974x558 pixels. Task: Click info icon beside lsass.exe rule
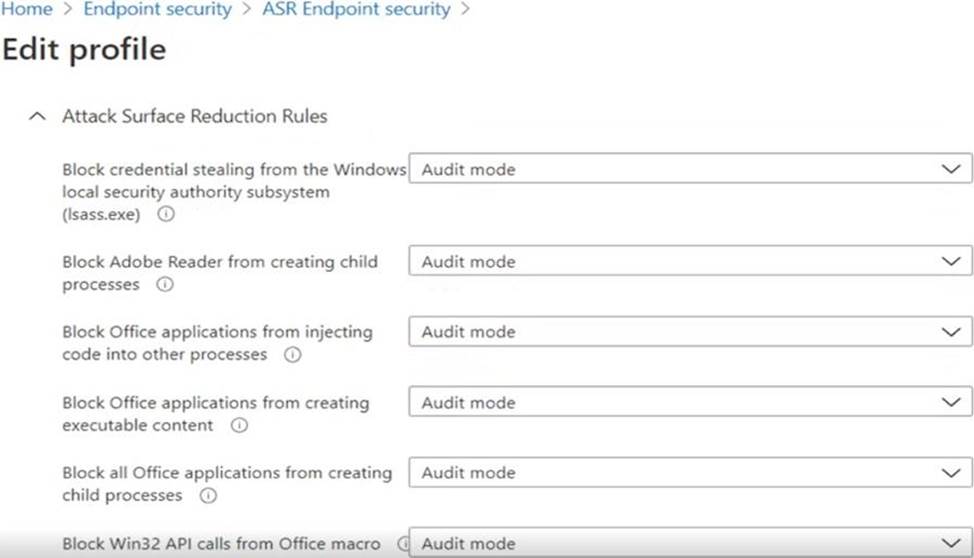pos(166,214)
